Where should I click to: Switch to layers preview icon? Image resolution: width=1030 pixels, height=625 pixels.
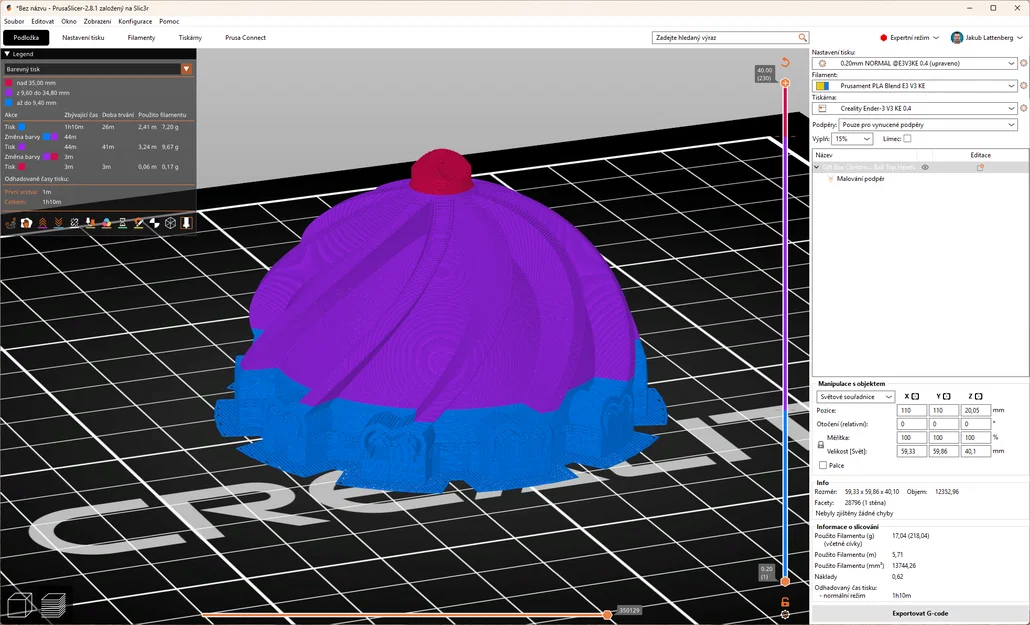click(x=54, y=605)
